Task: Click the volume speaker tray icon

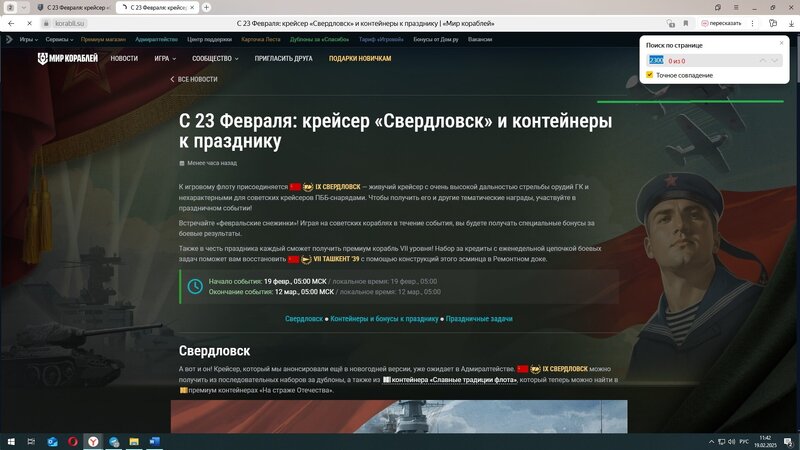Action: click(x=732, y=442)
